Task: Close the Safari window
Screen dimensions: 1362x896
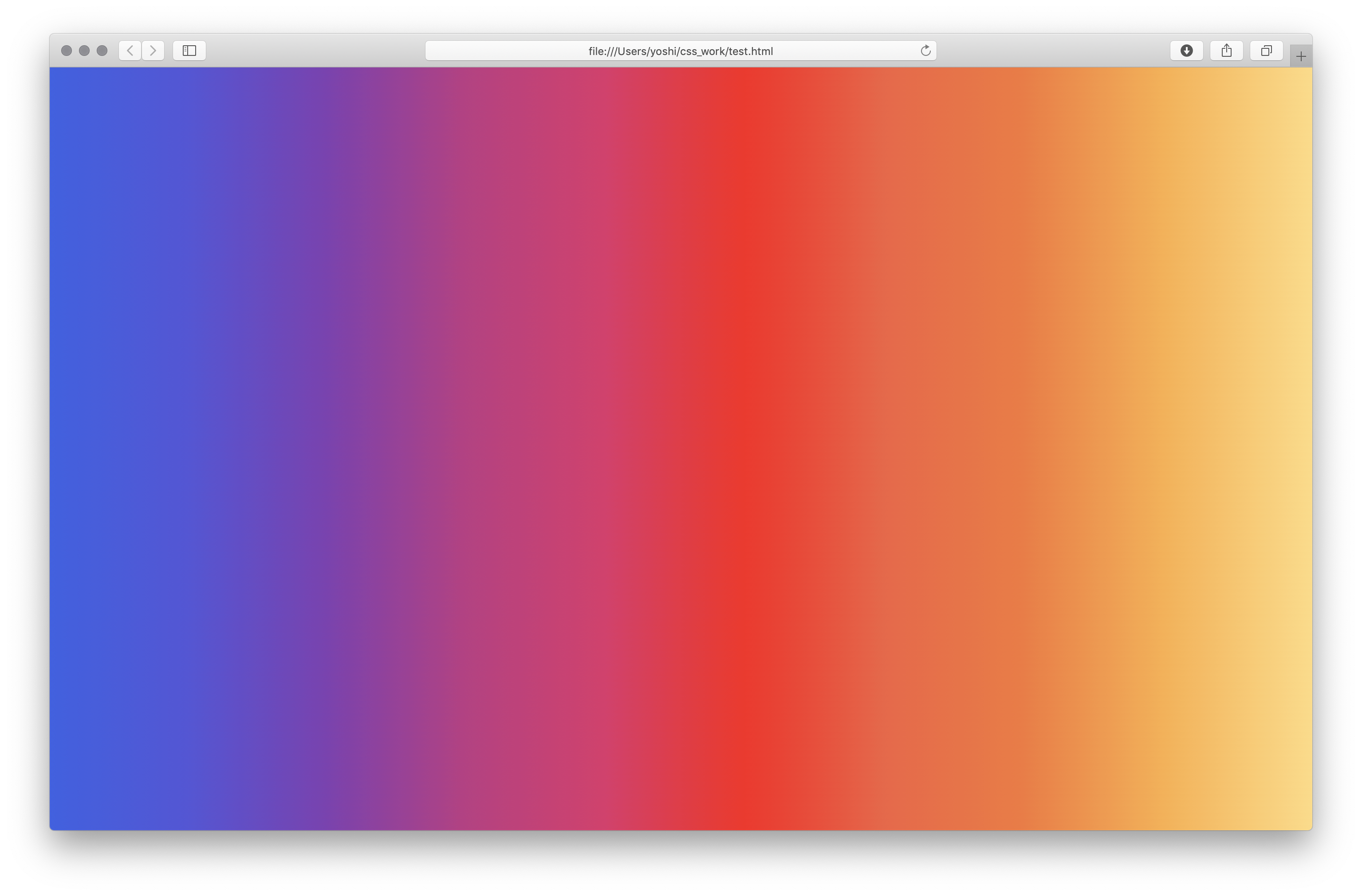Action: tap(67, 51)
